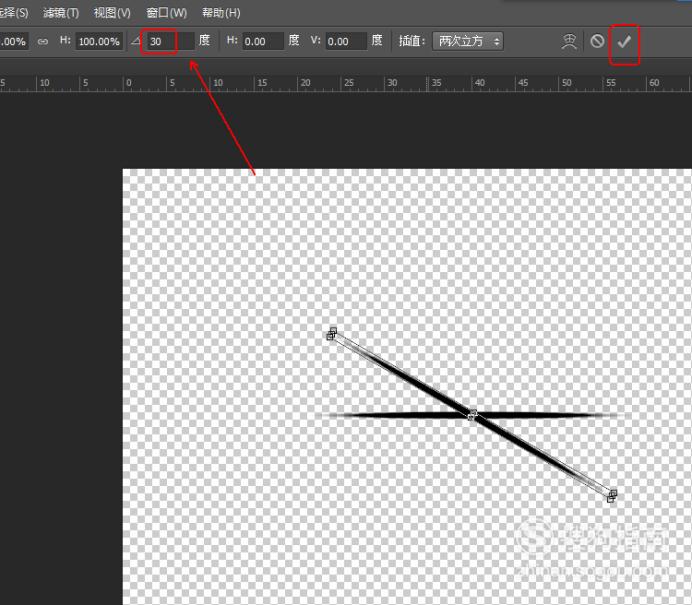Click the H: height label before 100.00%
The height and width of the screenshot is (605, 692).
pos(65,40)
